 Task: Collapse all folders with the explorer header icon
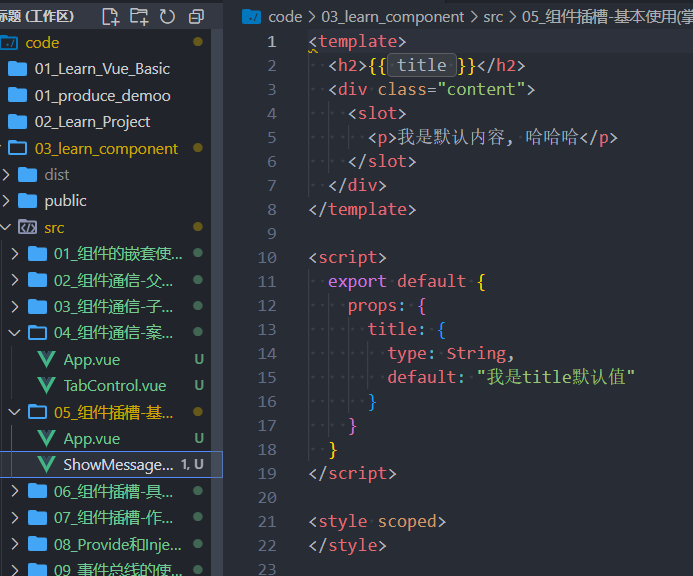pyautogui.click(x=196, y=17)
